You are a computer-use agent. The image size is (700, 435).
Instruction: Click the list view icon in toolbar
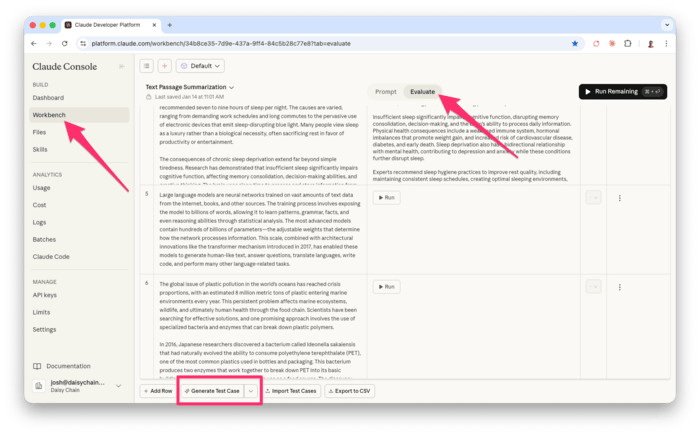tap(147, 66)
